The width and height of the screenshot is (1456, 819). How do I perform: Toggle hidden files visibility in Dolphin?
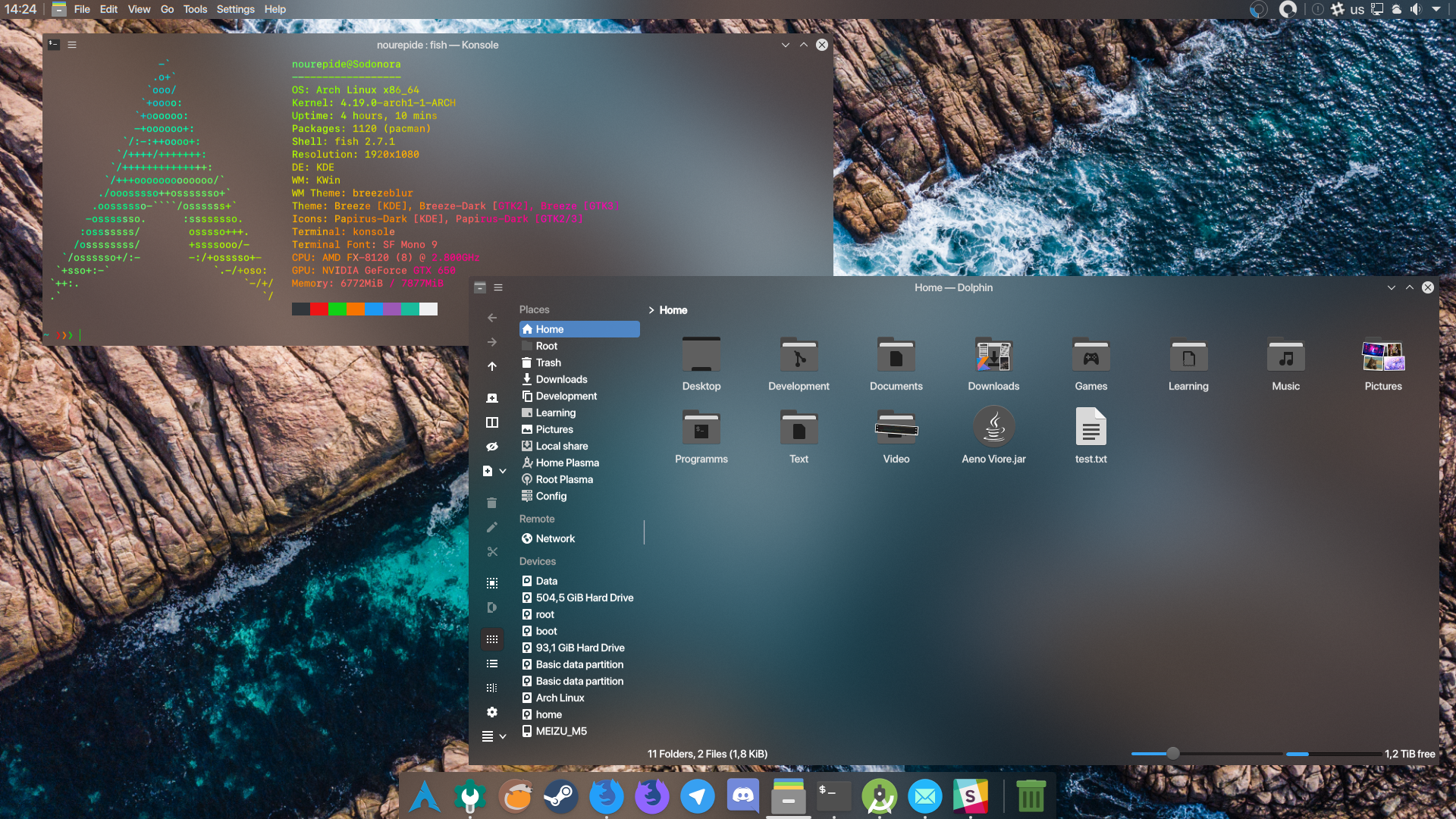[492, 447]
